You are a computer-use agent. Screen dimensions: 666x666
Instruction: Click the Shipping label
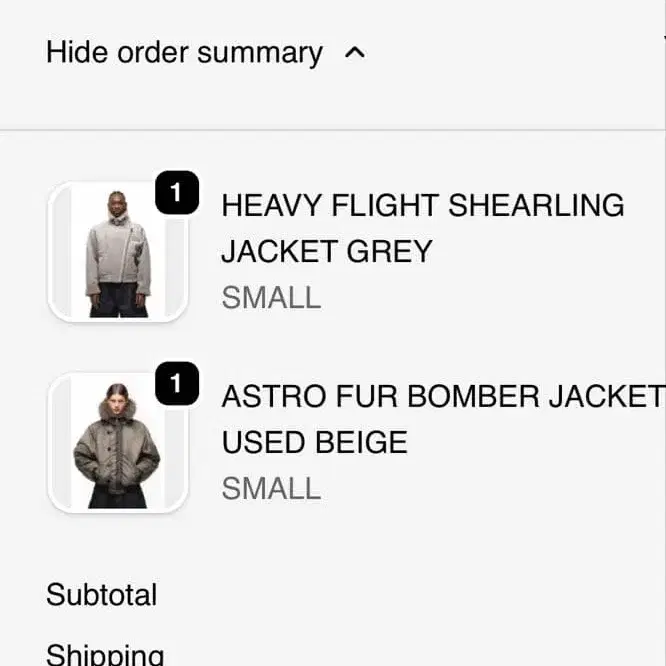pyautogui.click(x=105, y=654)
